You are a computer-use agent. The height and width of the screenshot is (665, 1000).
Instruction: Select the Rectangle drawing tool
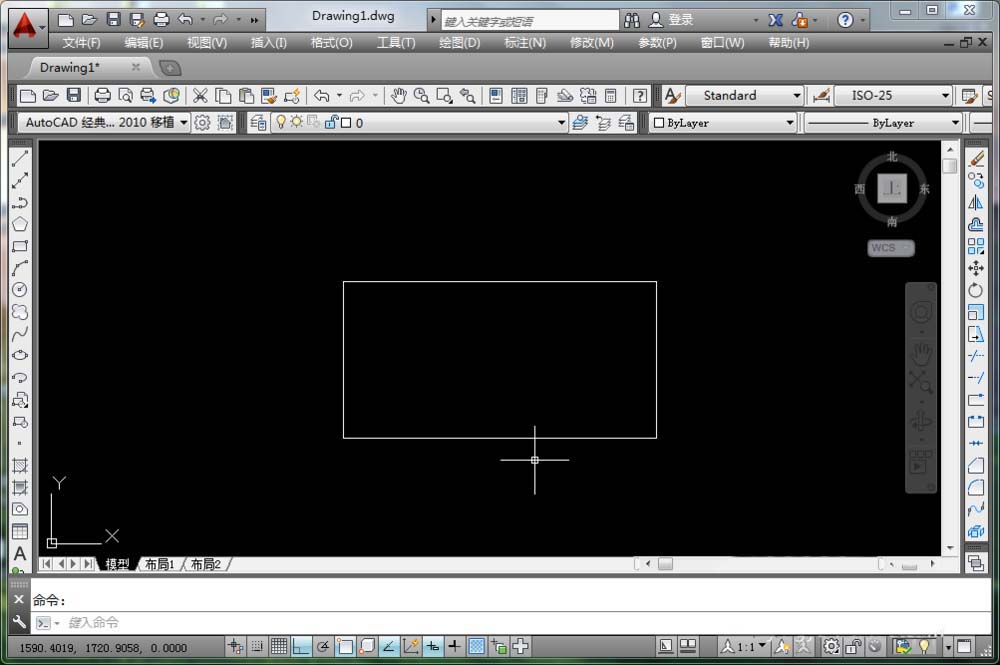(20, 246)
